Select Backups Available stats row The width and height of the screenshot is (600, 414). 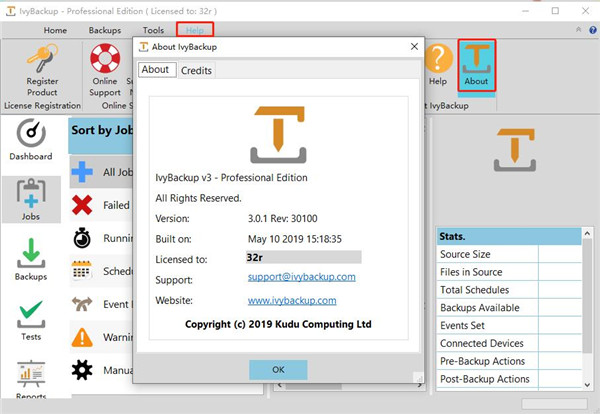(x=509, y=308)
